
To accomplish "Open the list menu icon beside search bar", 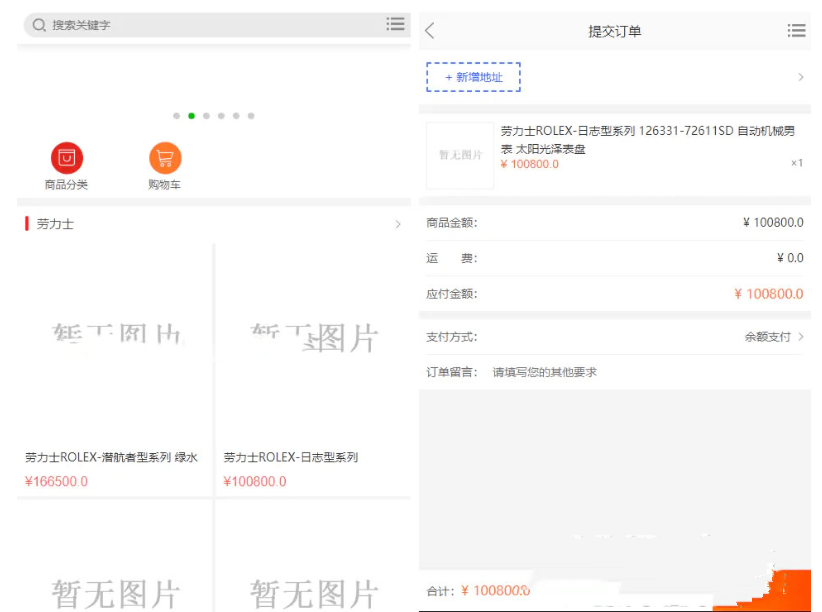I will point(396,24).
